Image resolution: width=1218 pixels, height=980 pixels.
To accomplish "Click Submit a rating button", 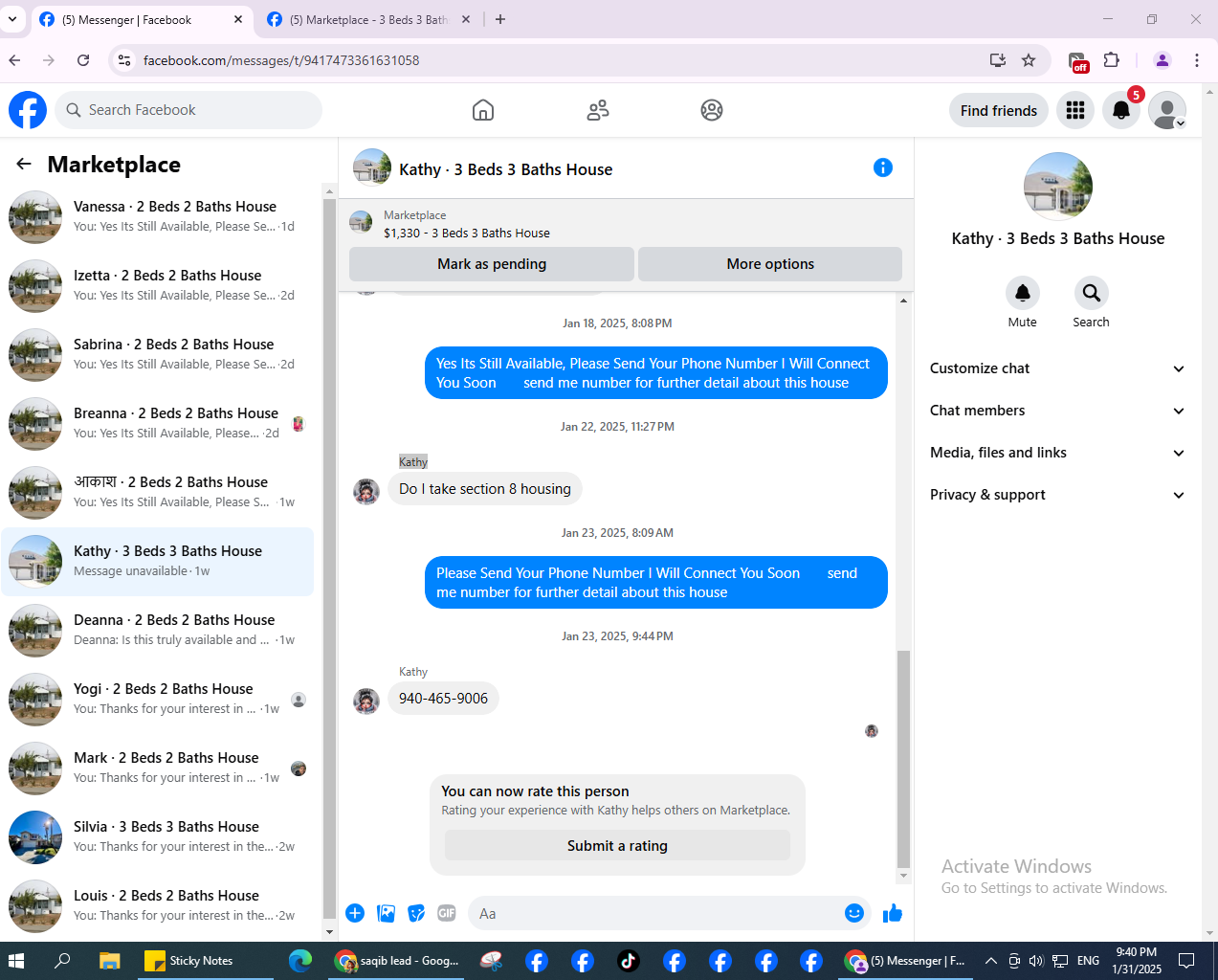I will [617, 846].
